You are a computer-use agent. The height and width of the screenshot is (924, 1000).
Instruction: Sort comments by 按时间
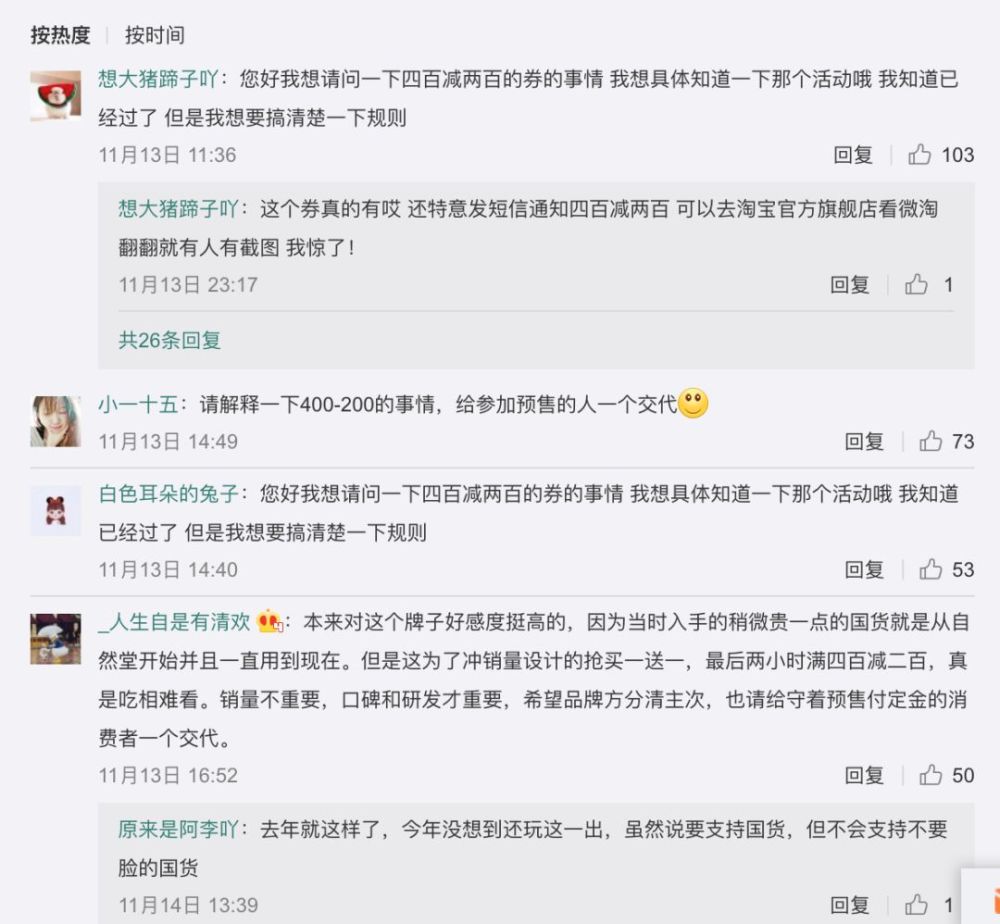tap(155, 35)
